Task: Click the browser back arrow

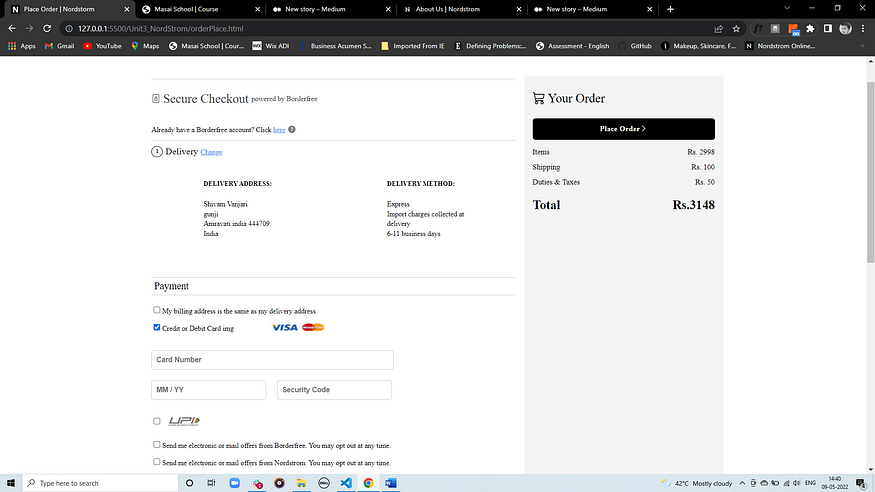Action: 12,28
